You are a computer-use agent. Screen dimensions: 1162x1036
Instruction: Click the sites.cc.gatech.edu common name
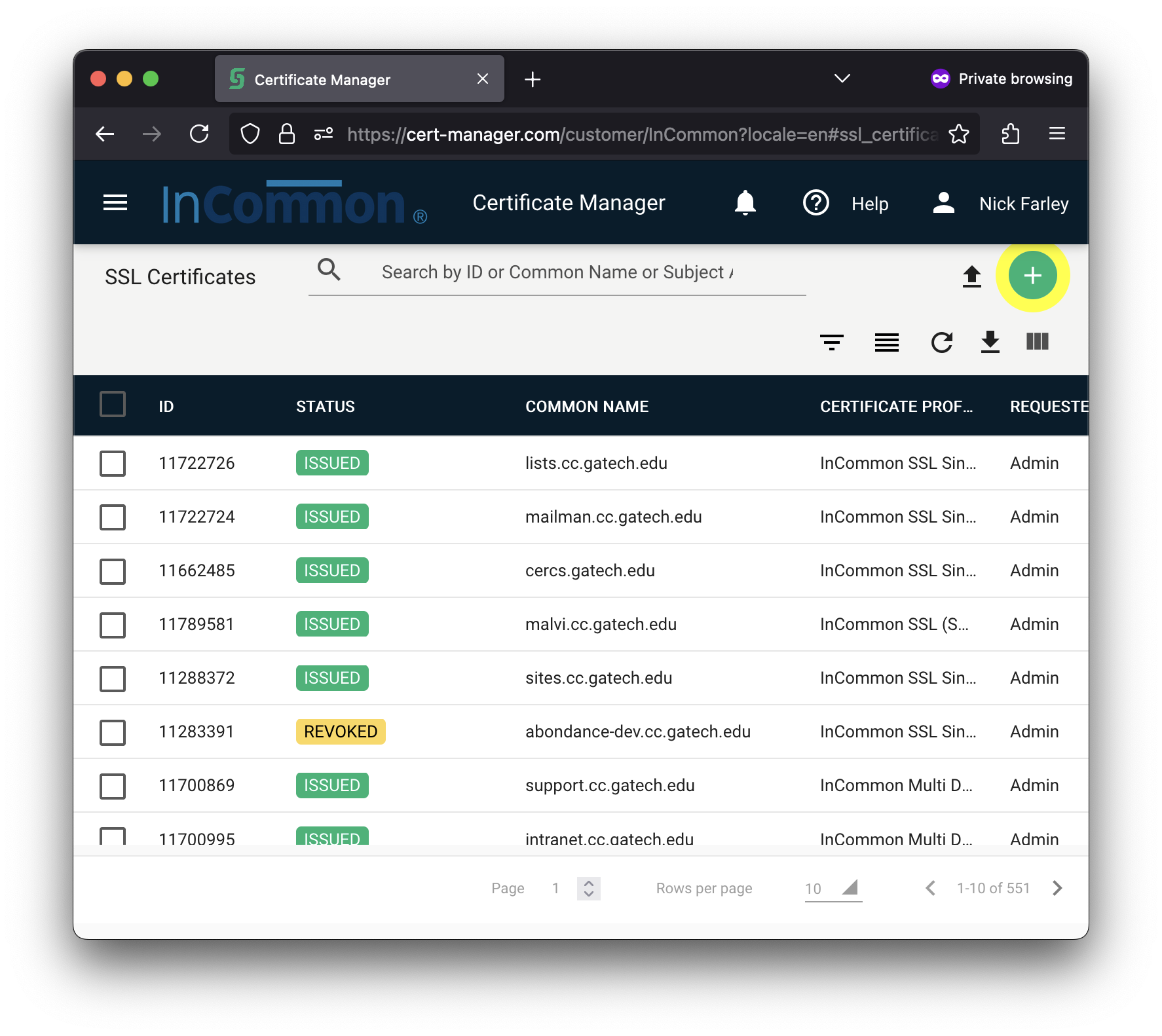click(x=599, y=678)
